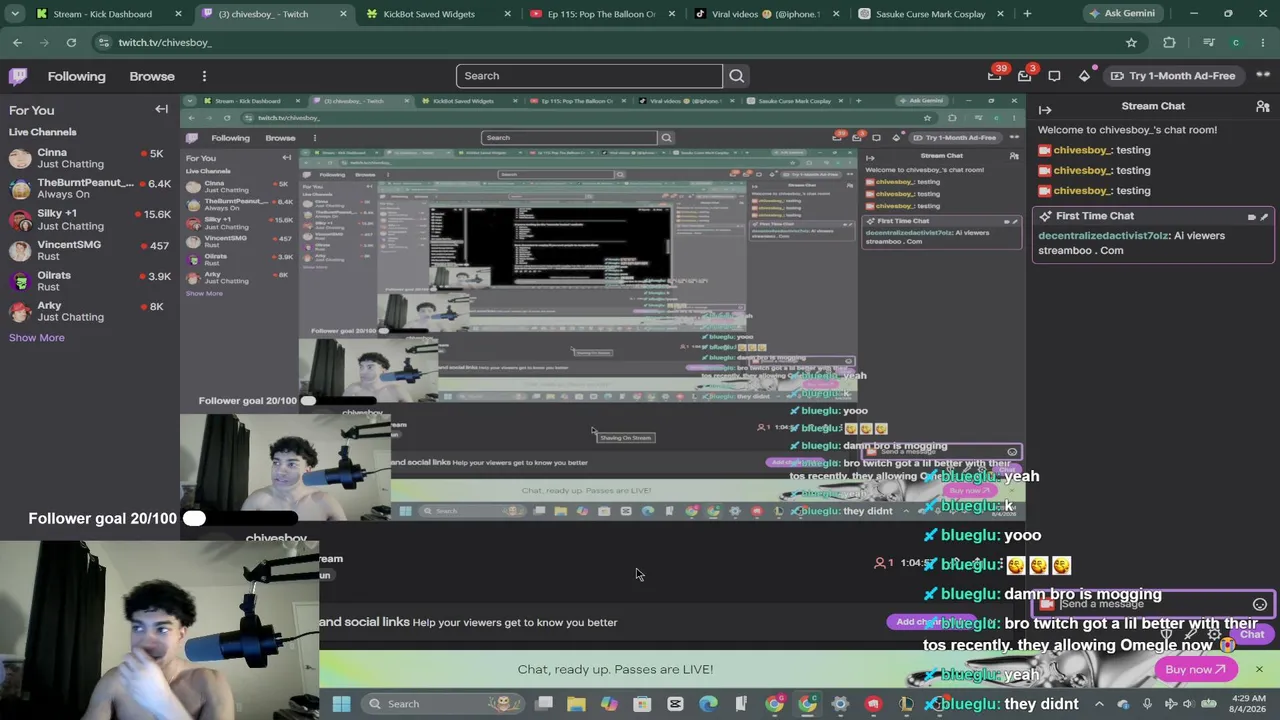
Task: Open Twitch notifications inbox with 39 badge
Action: click(x=995, y=75)
